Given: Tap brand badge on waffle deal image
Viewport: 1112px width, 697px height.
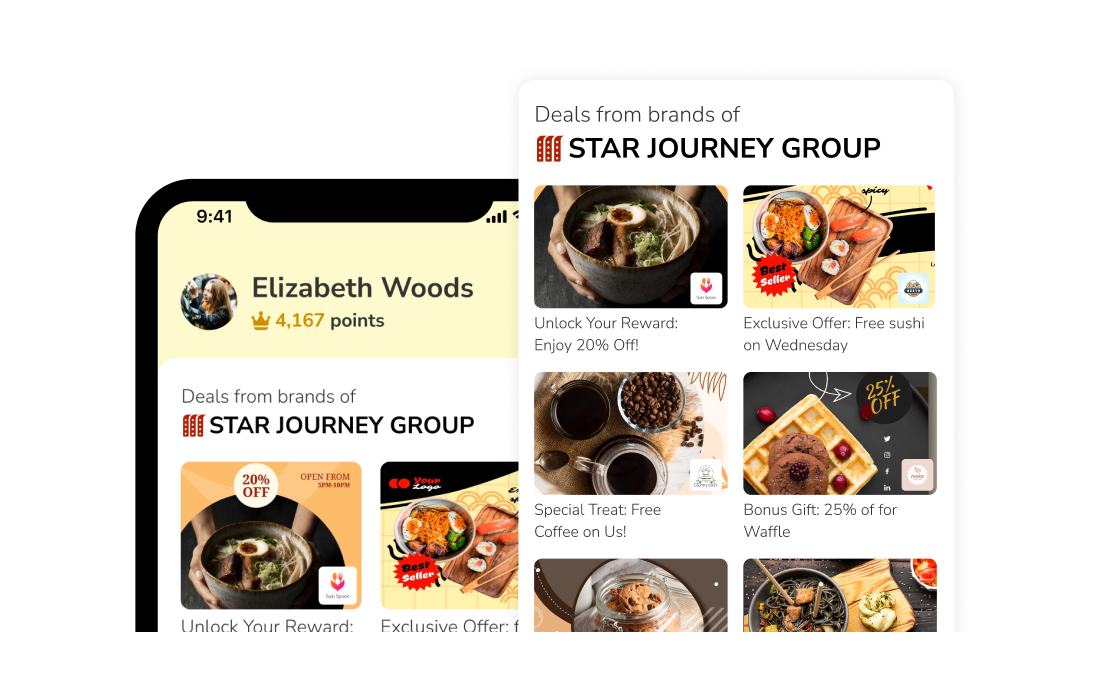Looking at the screenshot, I should [917, 474].
